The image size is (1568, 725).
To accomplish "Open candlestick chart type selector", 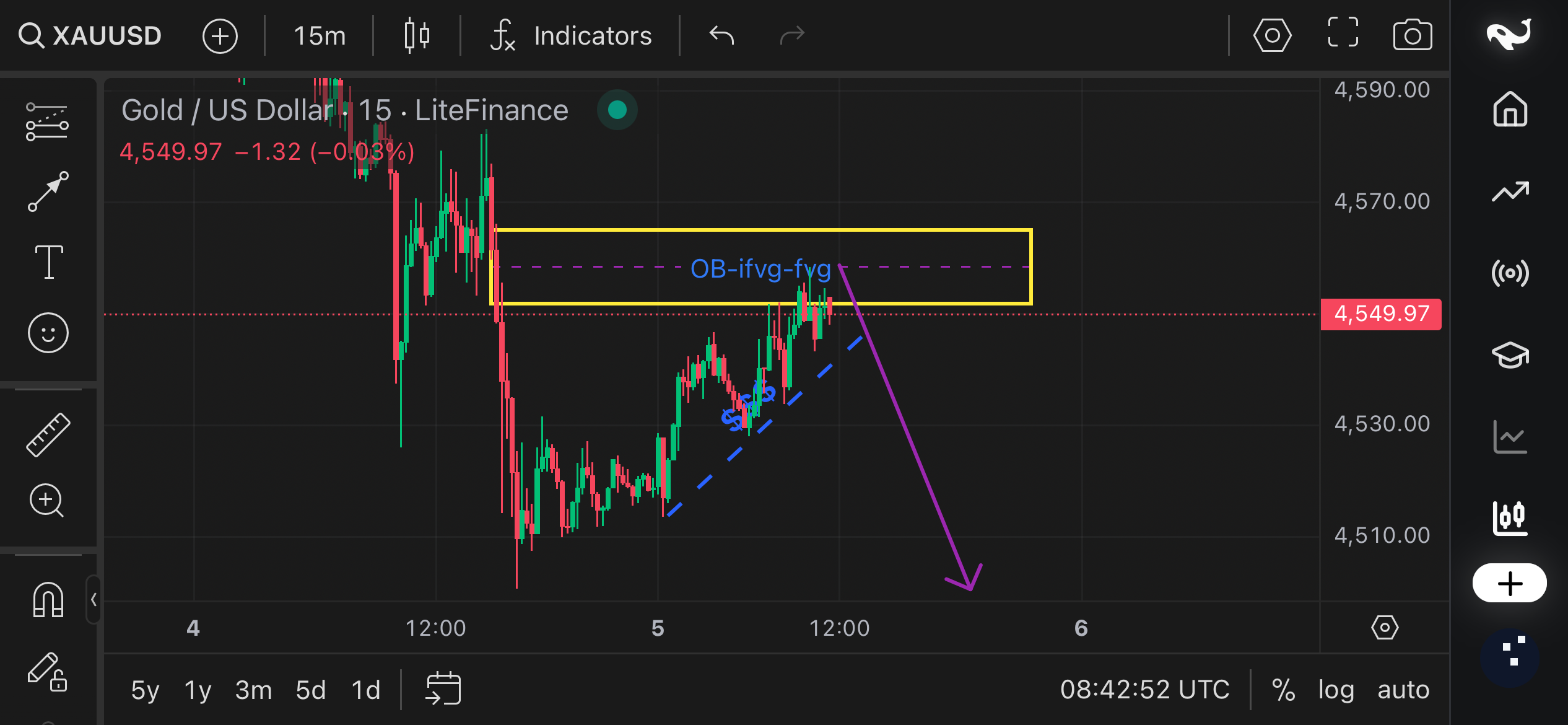I will click(x=417, y=35).
